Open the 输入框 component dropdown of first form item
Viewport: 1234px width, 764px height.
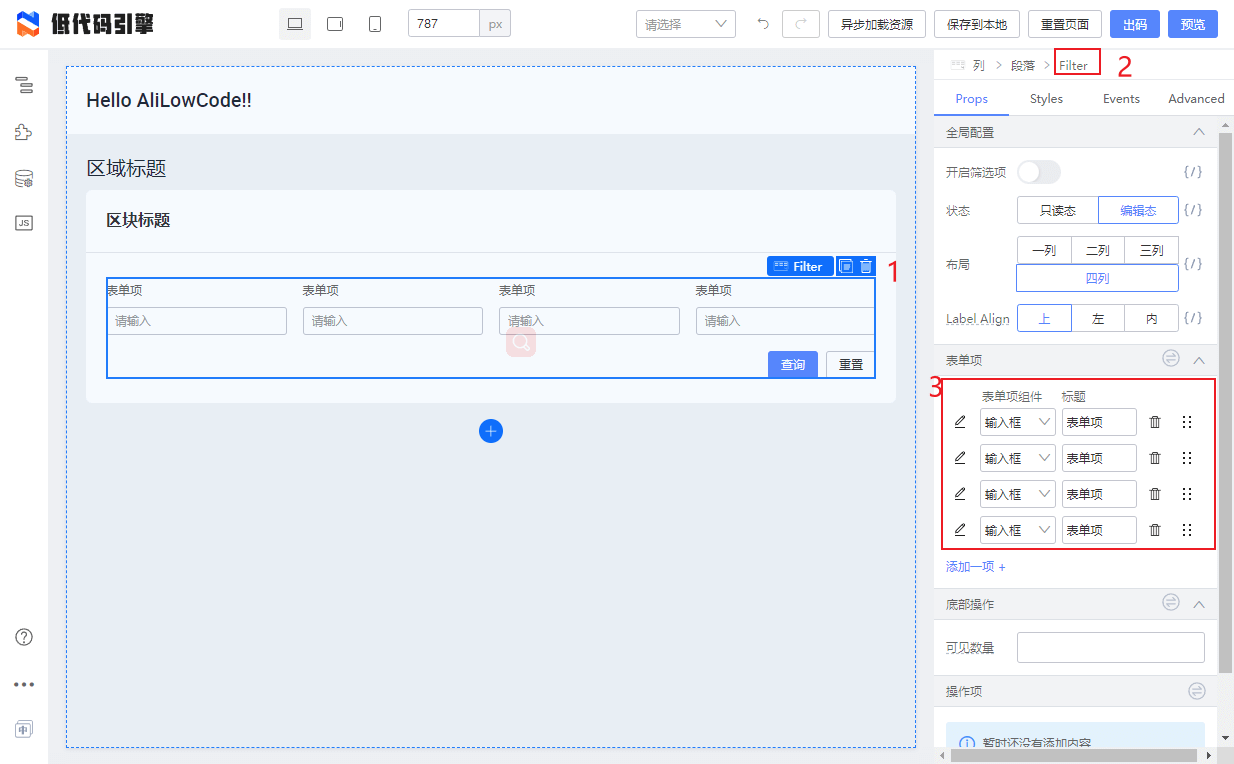(1017, 422)
